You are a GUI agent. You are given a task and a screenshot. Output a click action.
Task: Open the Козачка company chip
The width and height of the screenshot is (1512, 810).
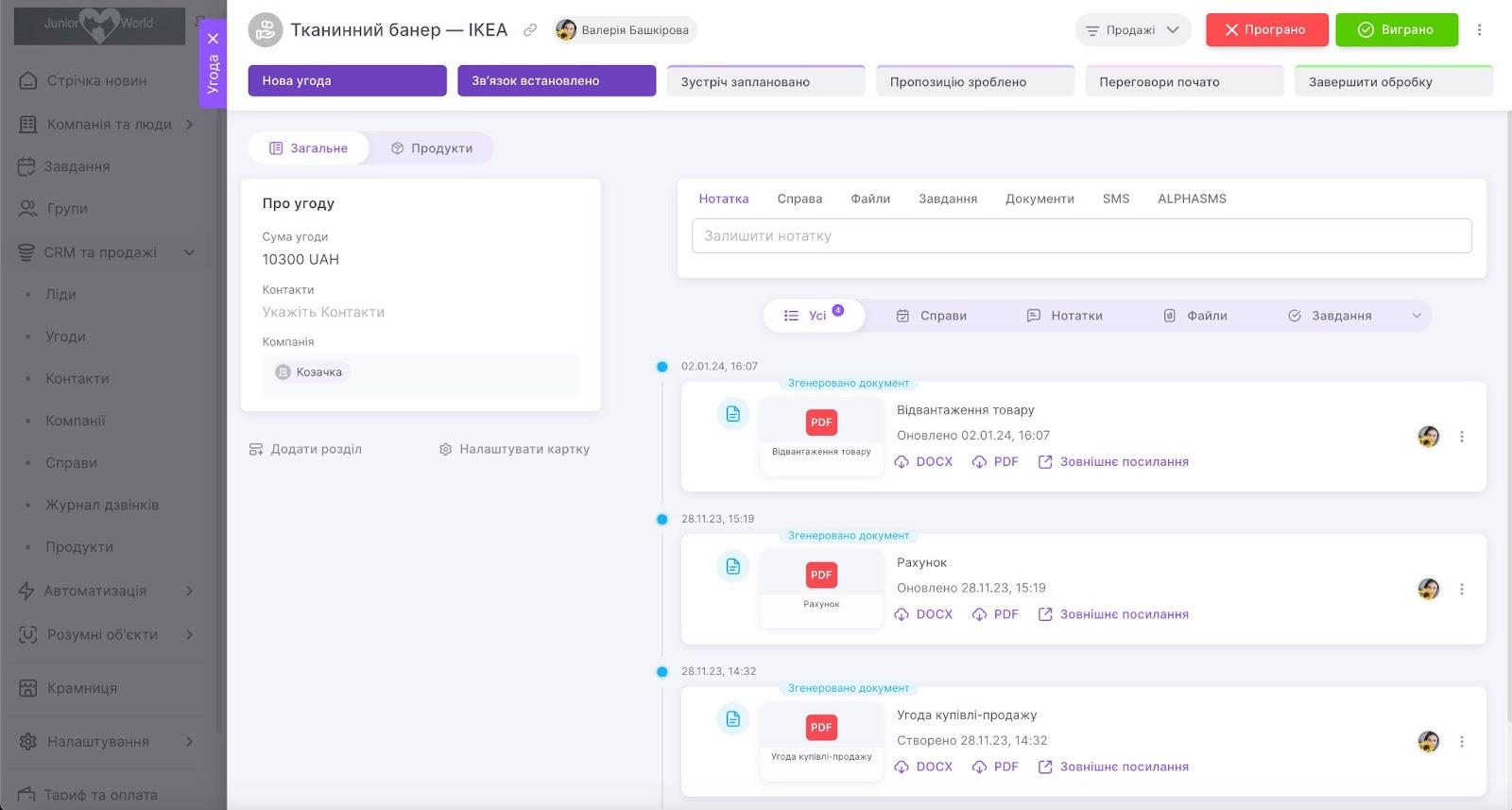pyautogui.click(x=311, y=372)
